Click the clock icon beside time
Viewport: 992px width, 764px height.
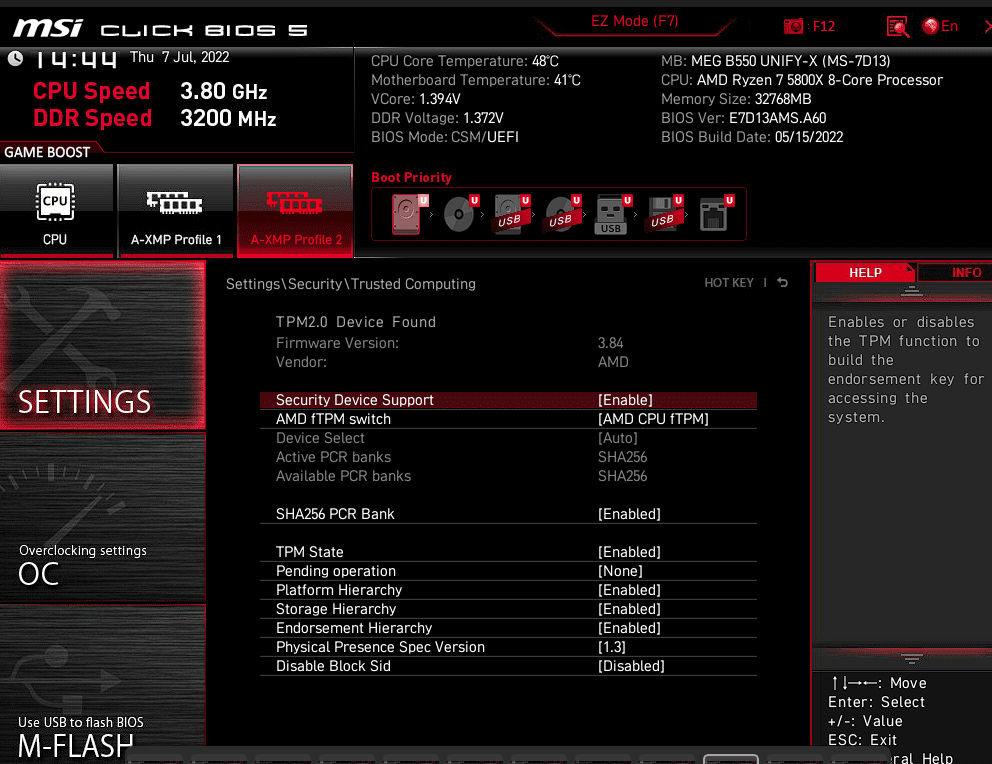(15, 58)
